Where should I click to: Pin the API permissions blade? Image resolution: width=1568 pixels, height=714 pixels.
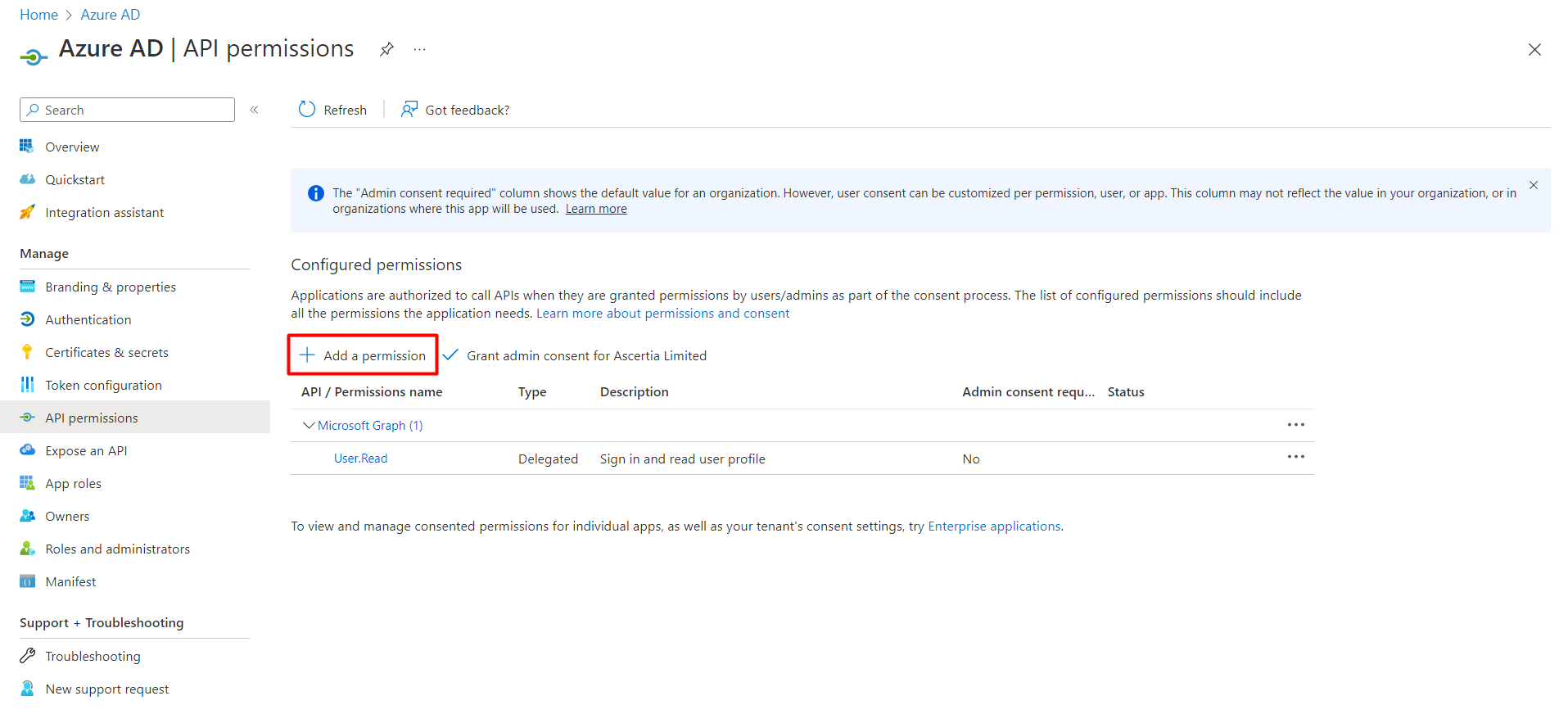pyautogui.click(x=386, y=49)
